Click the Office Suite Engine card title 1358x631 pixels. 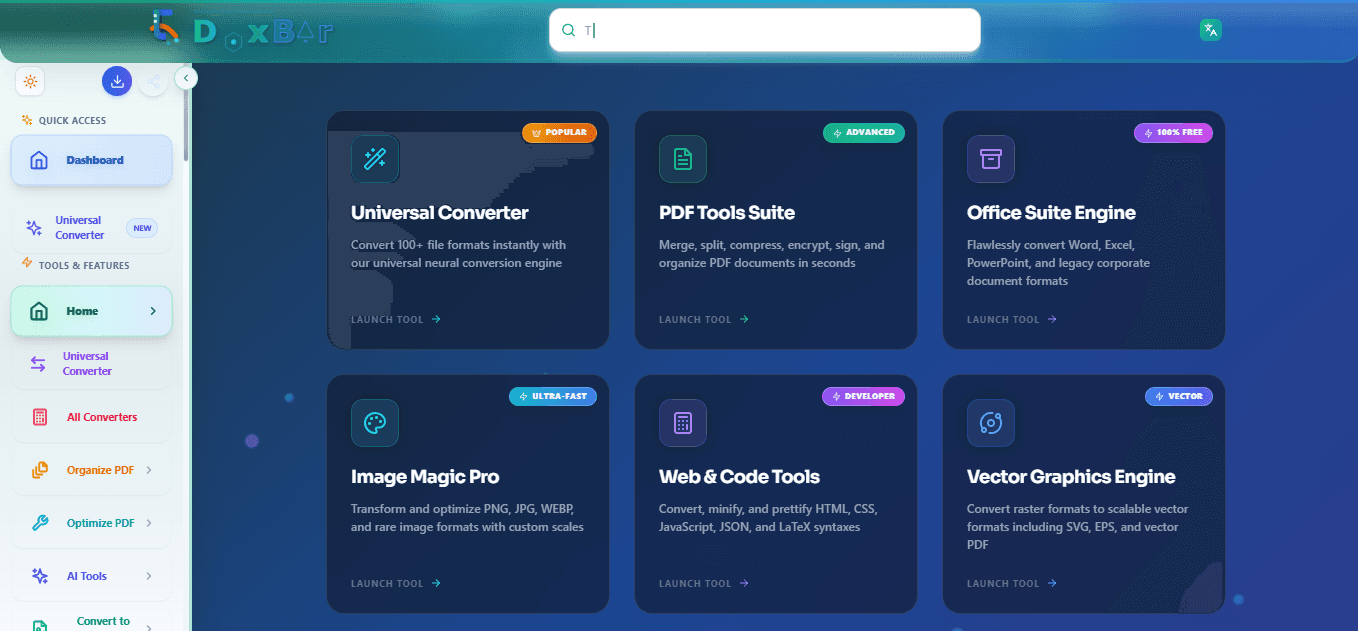click(x=1051, y=212)
